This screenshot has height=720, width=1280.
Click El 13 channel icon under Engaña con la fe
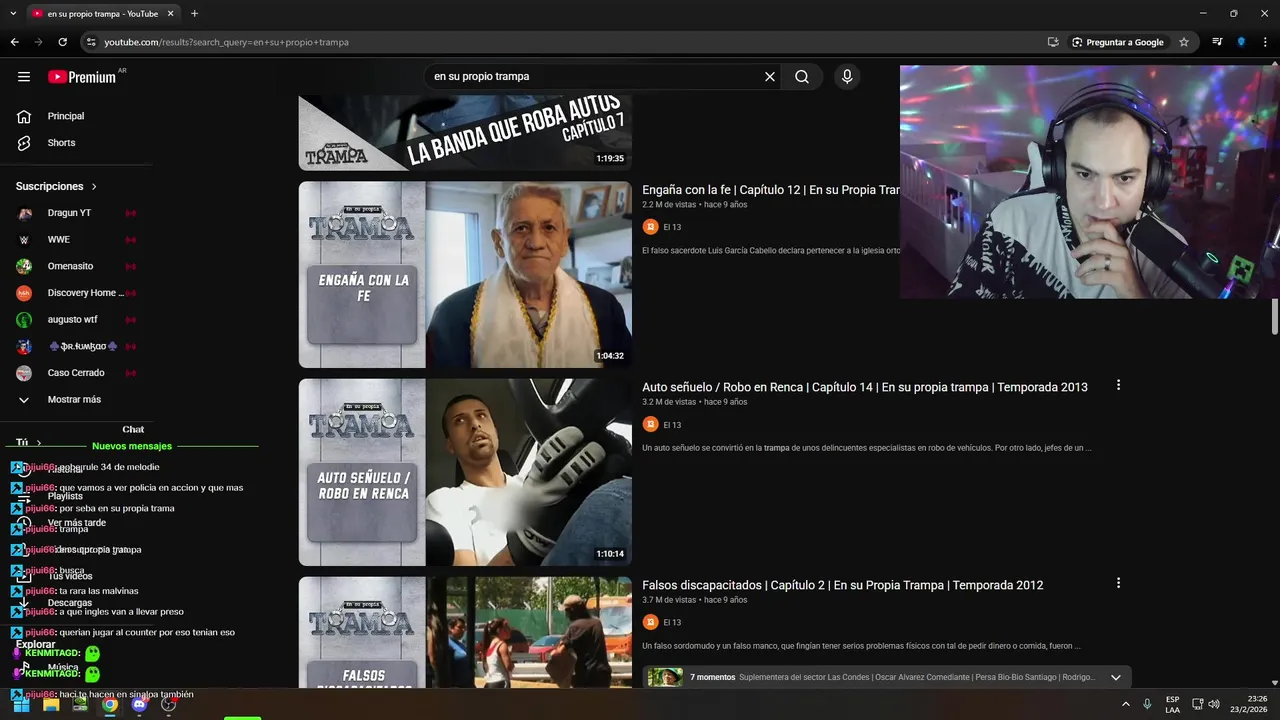[x=650, y=227]
